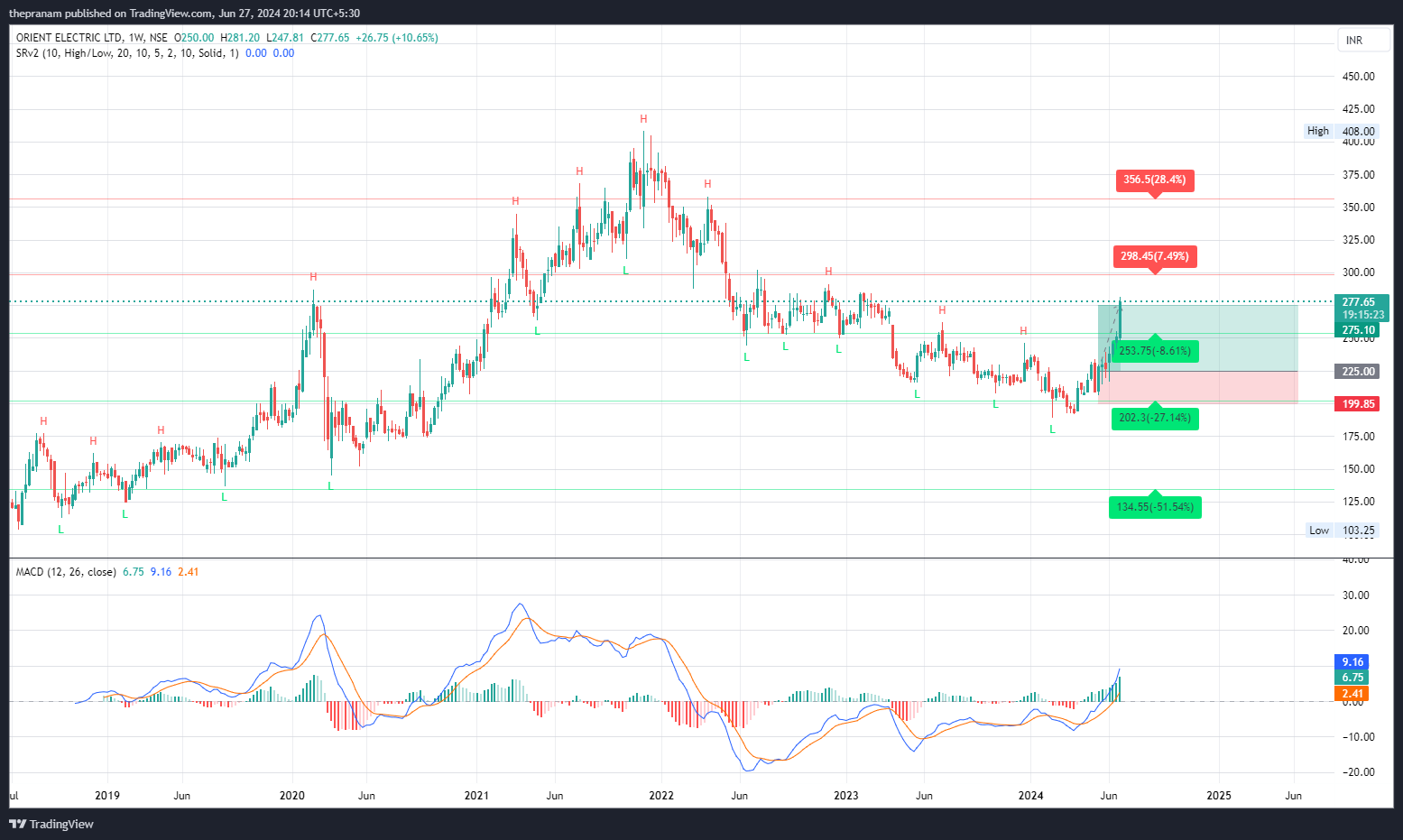The width and height of the screenshot is (1403, 840).
Task: Click the 30.00 level on MACD scale
Action: click(1357, 595)
